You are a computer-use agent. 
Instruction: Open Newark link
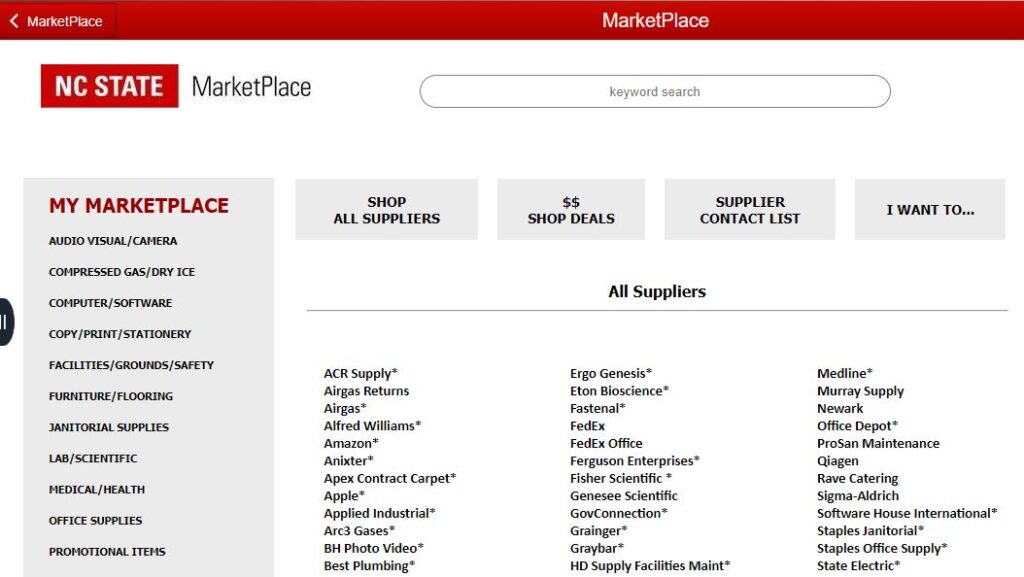point(840,409)
